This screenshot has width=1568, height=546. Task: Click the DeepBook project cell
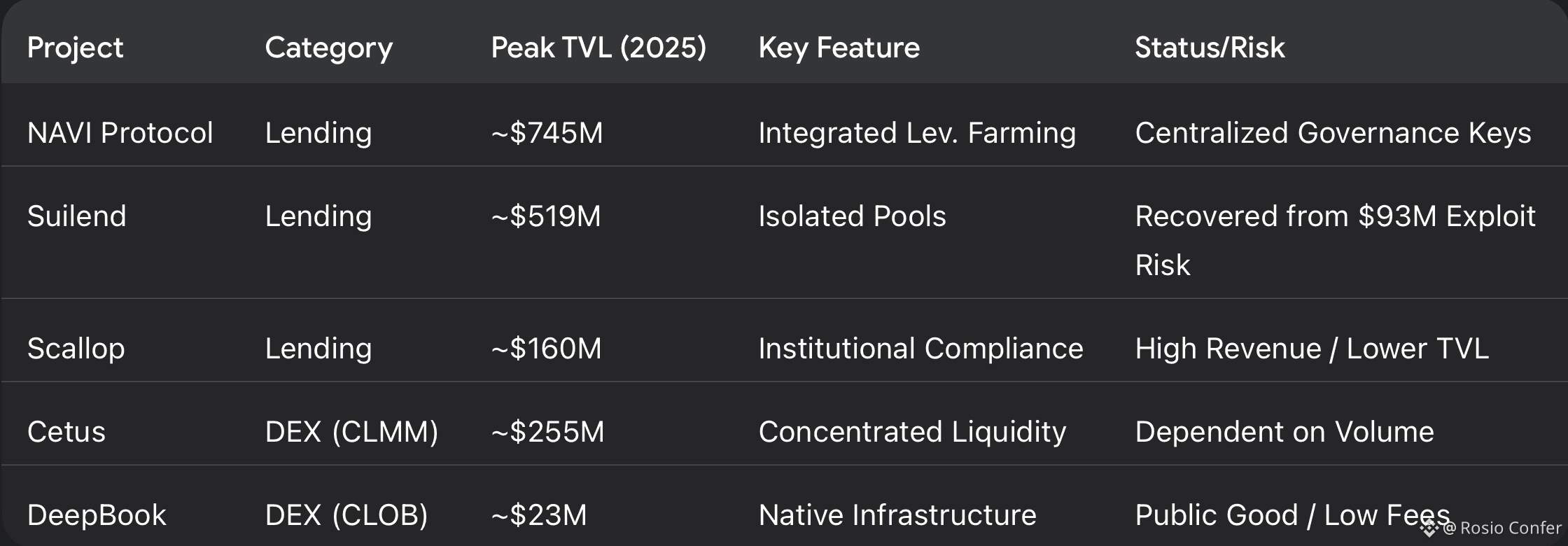pos(97,515)
